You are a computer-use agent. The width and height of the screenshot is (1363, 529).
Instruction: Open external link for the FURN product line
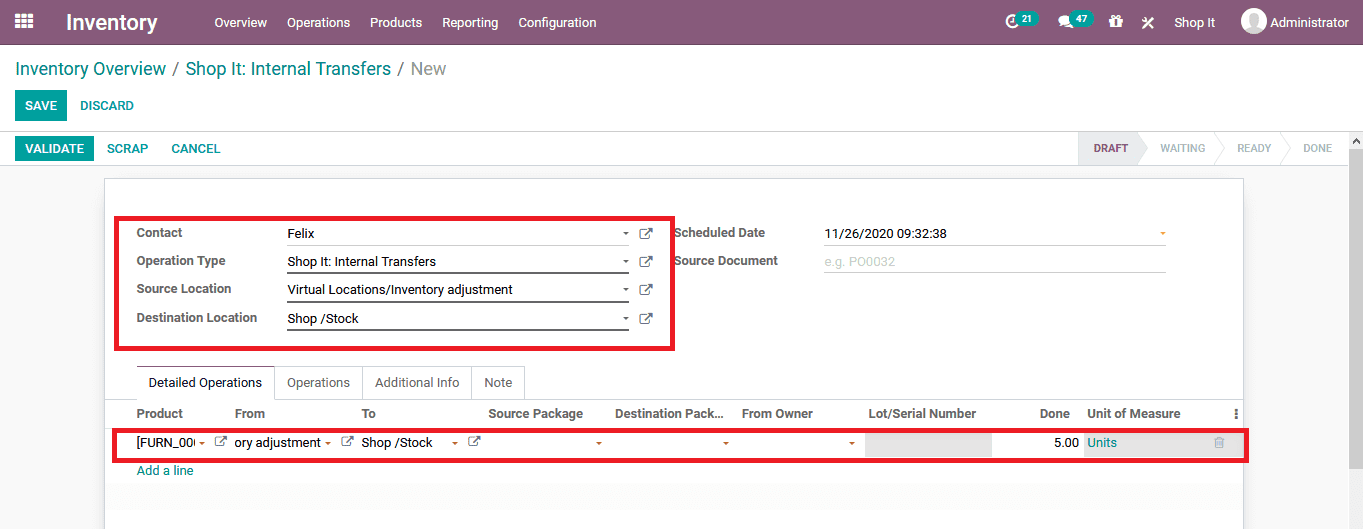coord(221,442)
